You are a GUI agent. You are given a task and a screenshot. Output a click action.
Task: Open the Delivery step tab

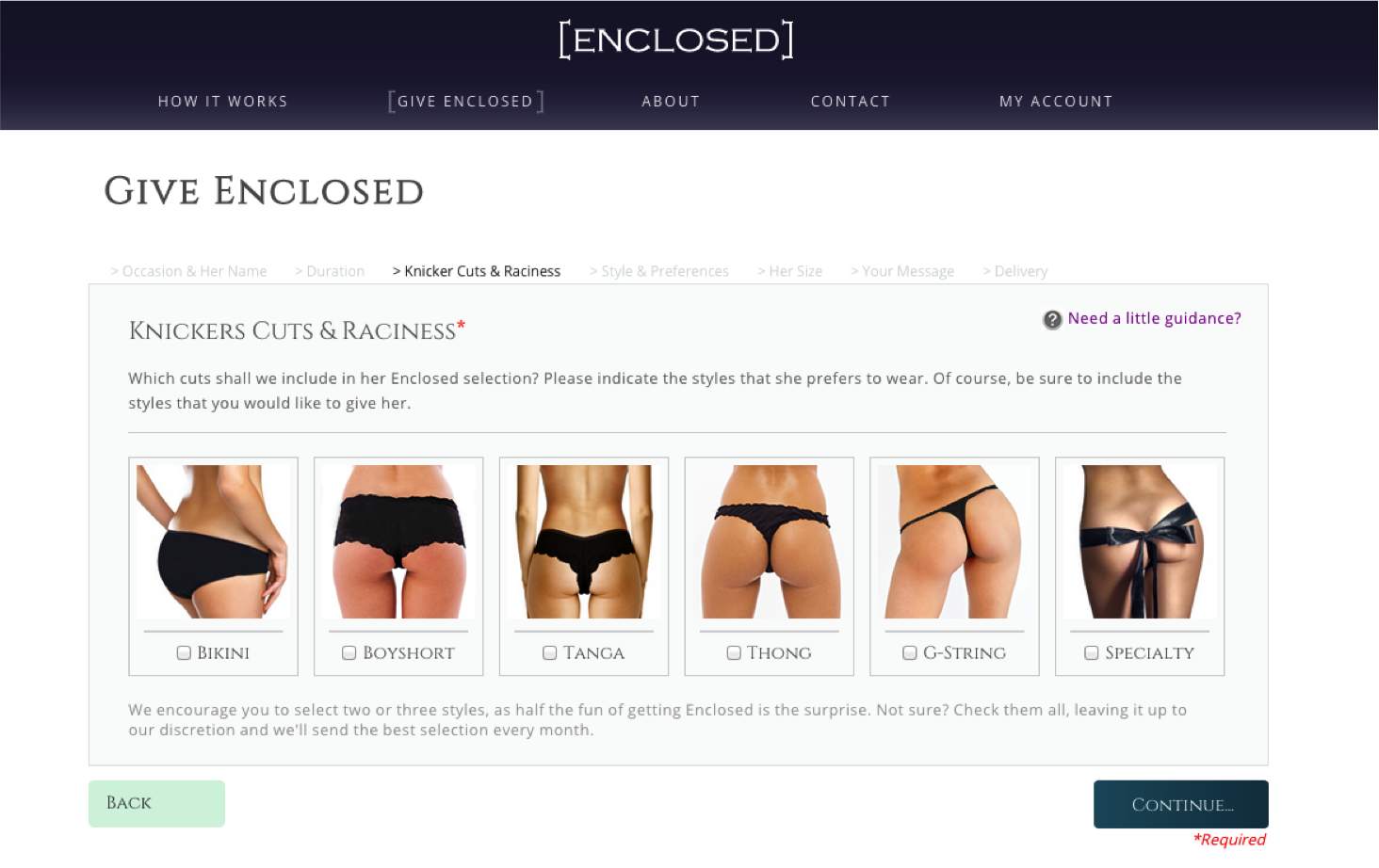click(1015, 271)
